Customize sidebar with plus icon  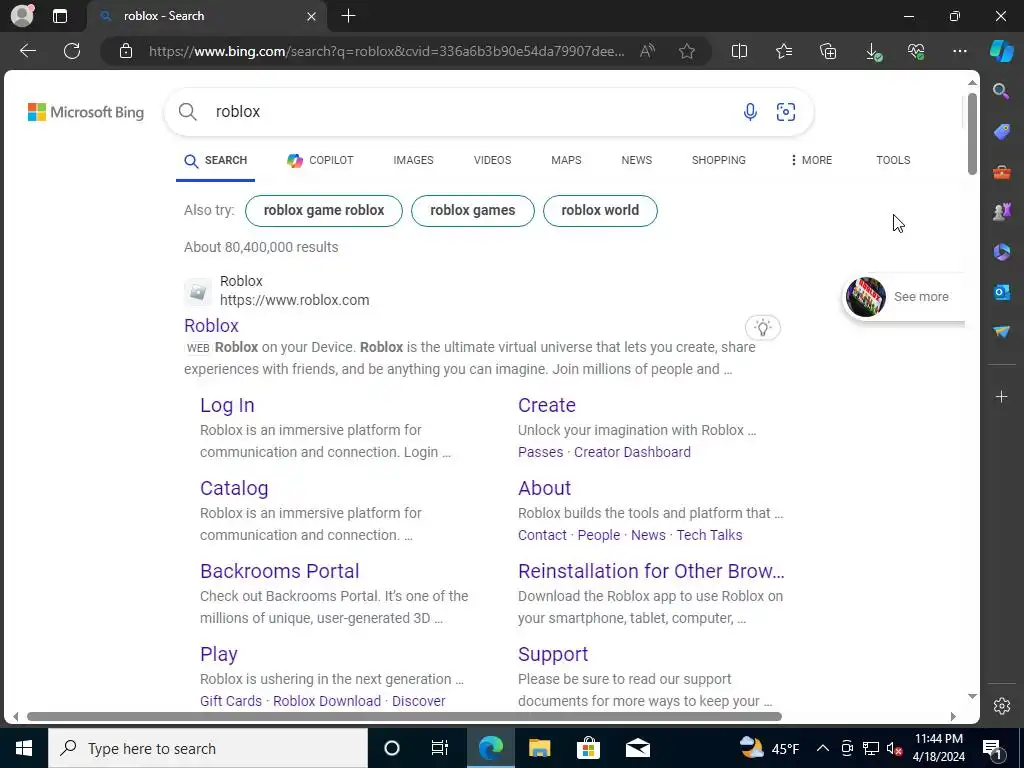coord(1001,396)
